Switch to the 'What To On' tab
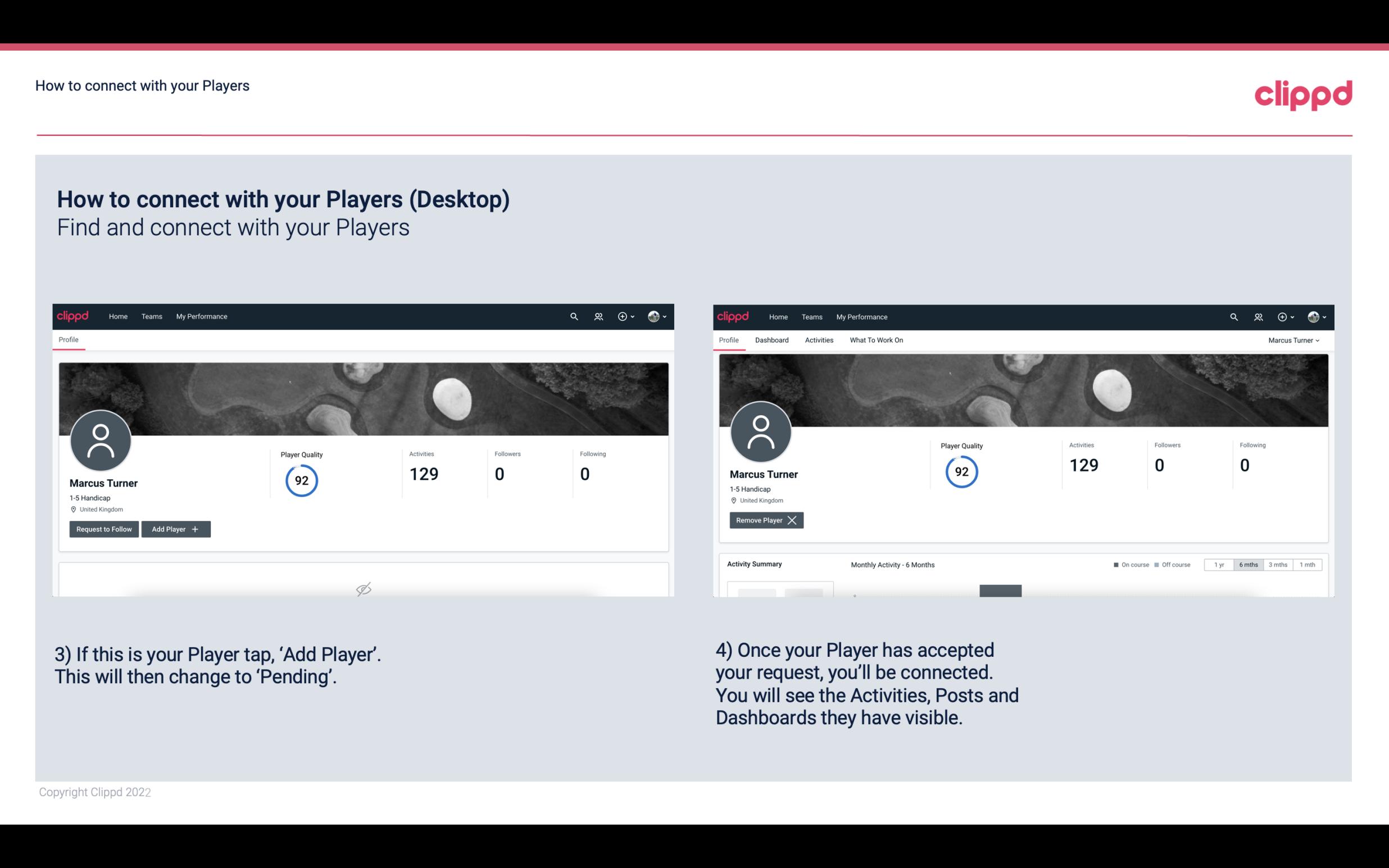 click(x=876, y=340)
